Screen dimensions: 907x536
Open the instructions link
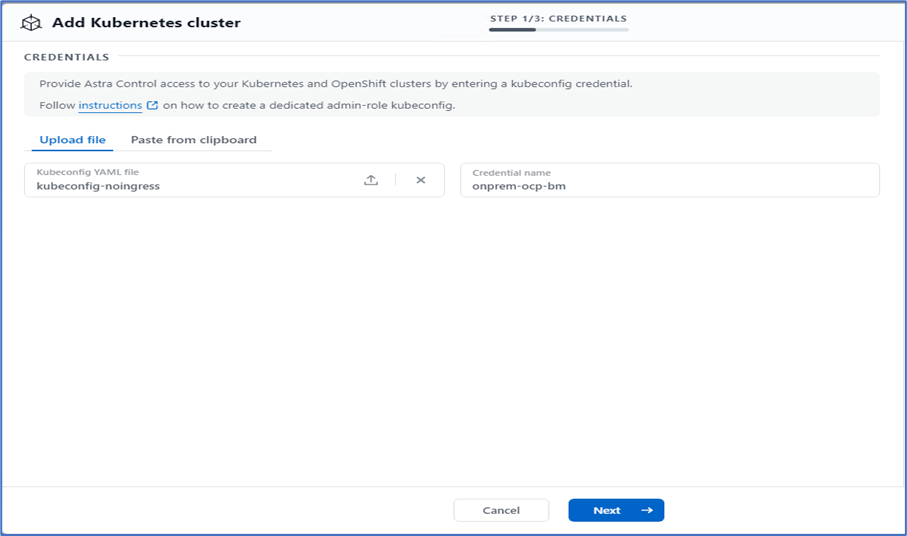tap(110, 105)
